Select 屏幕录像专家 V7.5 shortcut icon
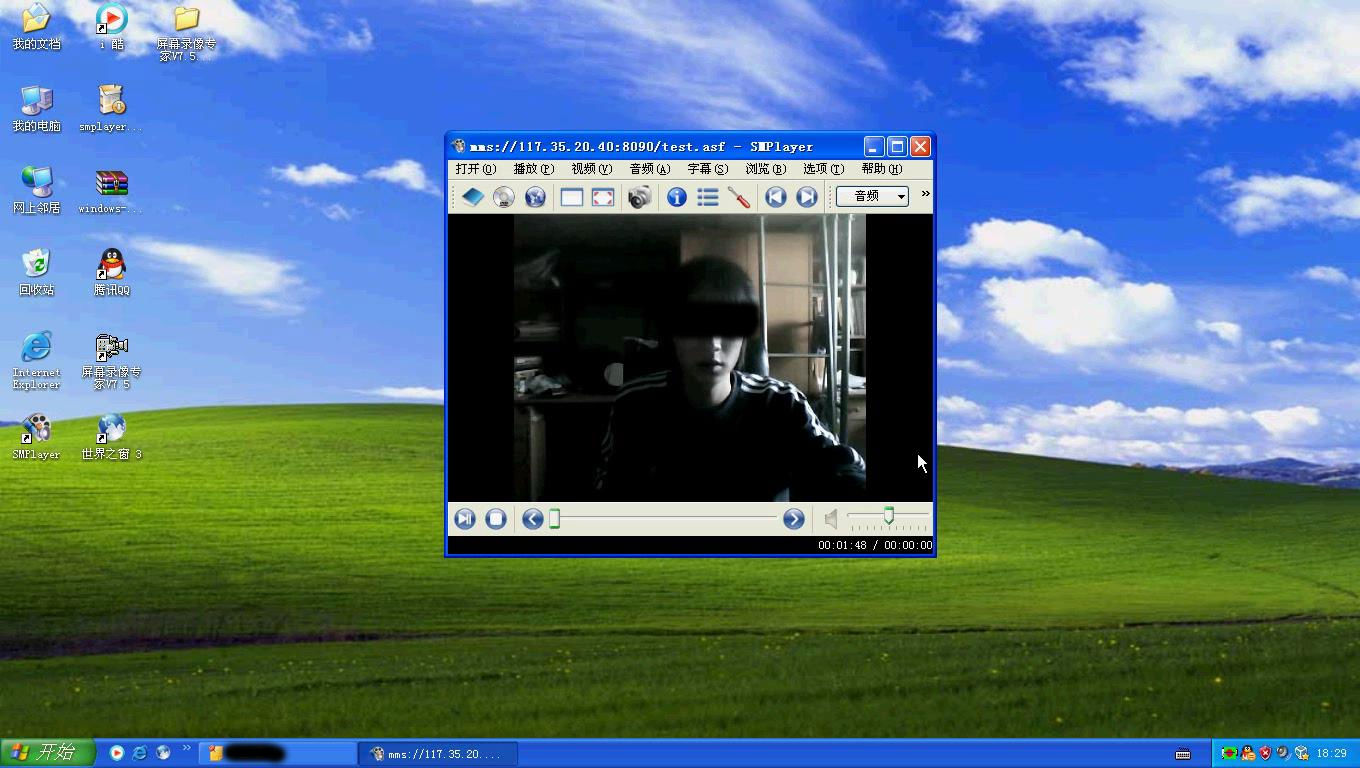 click(x=111, y=360)
